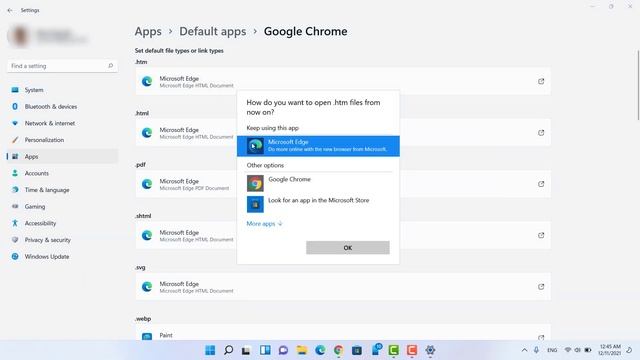
Task: Open Accounts settings
Action: tap(62, 173)
